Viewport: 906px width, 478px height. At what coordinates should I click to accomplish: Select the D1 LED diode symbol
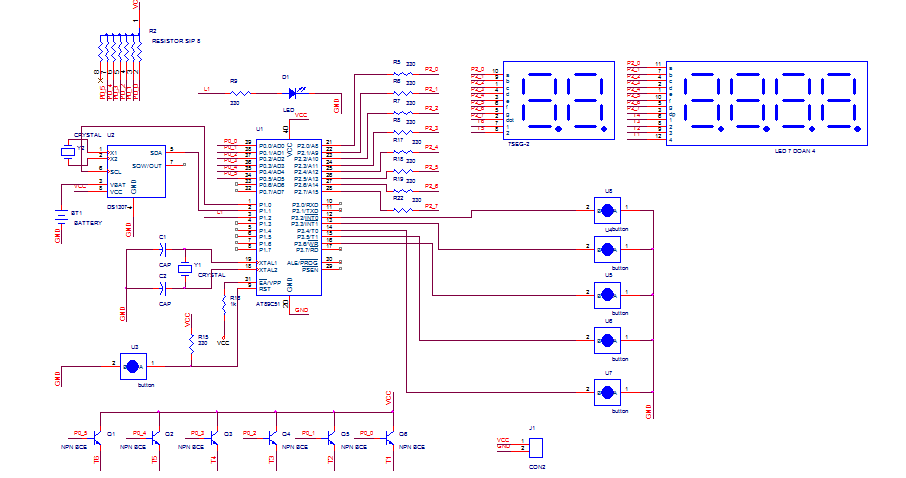295,93
